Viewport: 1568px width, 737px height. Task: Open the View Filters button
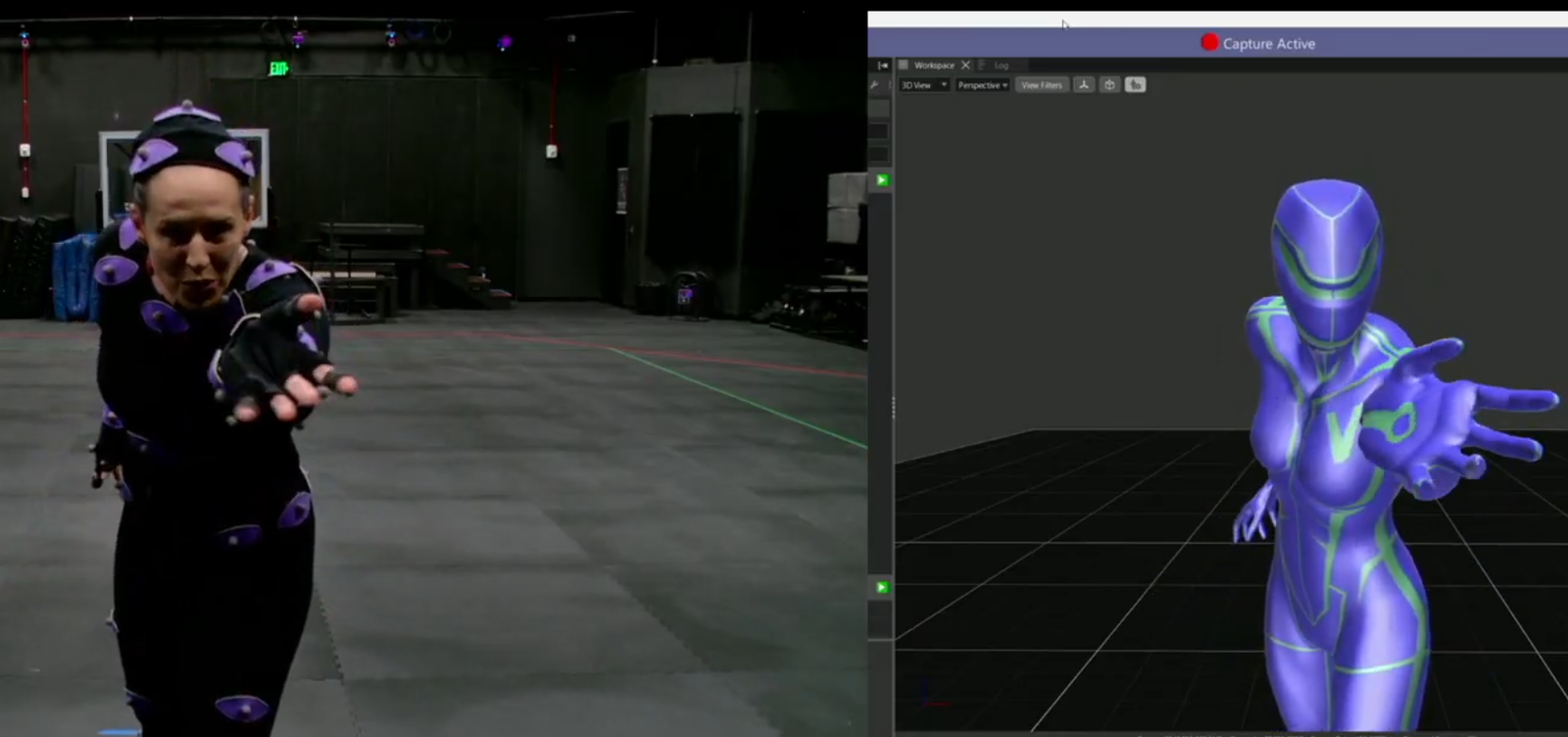point(1041,85)
